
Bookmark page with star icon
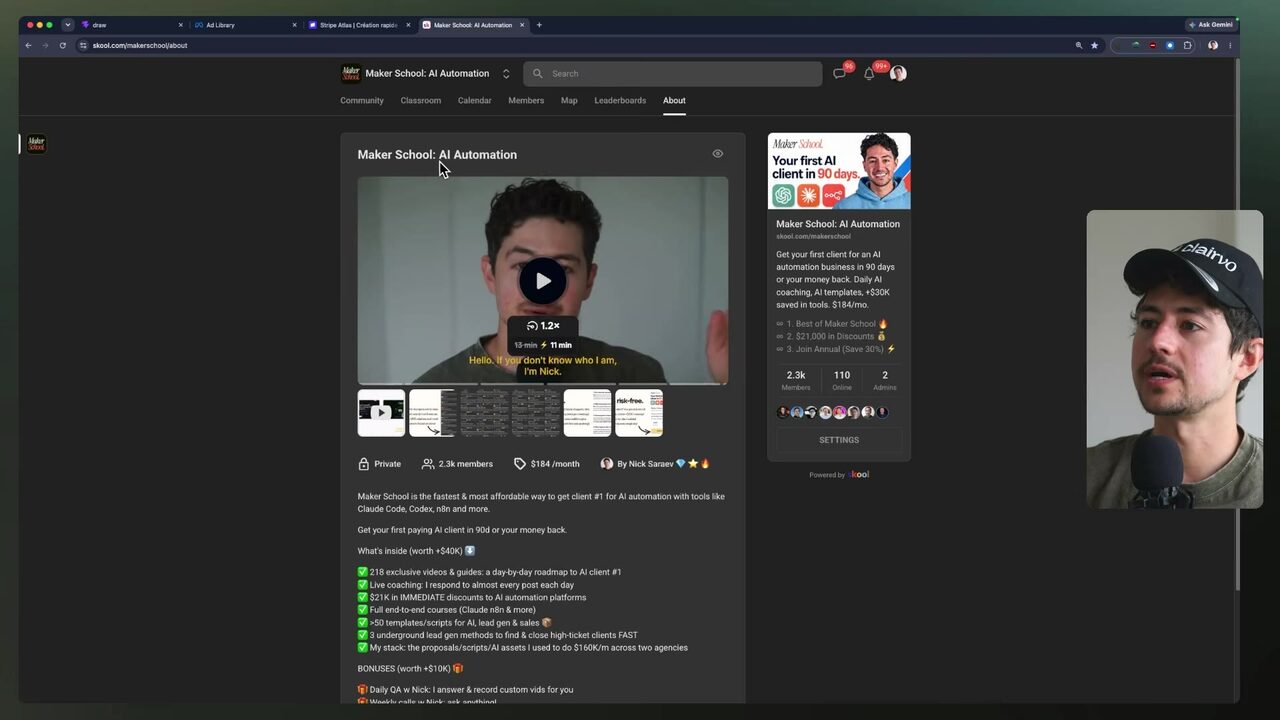[1094, 45]
